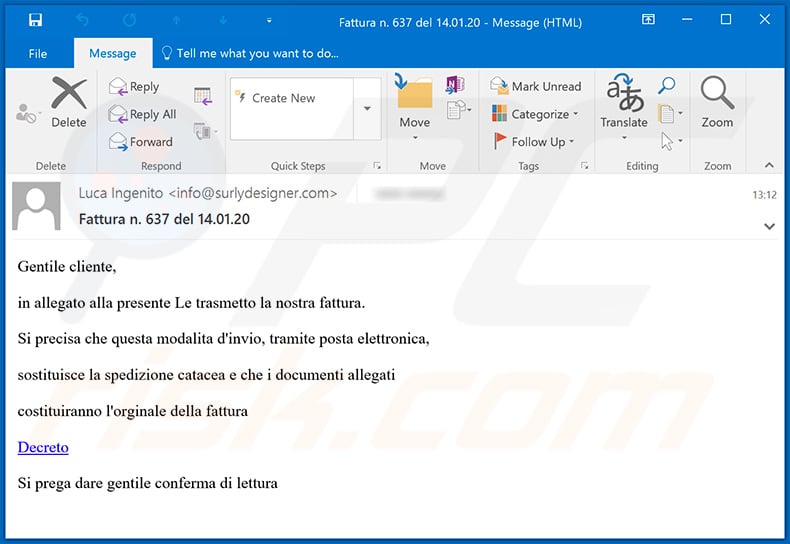The height and width of the screenshot is (544, 790).
Task: Open the Follow Up flag menu
Action: pyautogui.click(x=533, y=142)
